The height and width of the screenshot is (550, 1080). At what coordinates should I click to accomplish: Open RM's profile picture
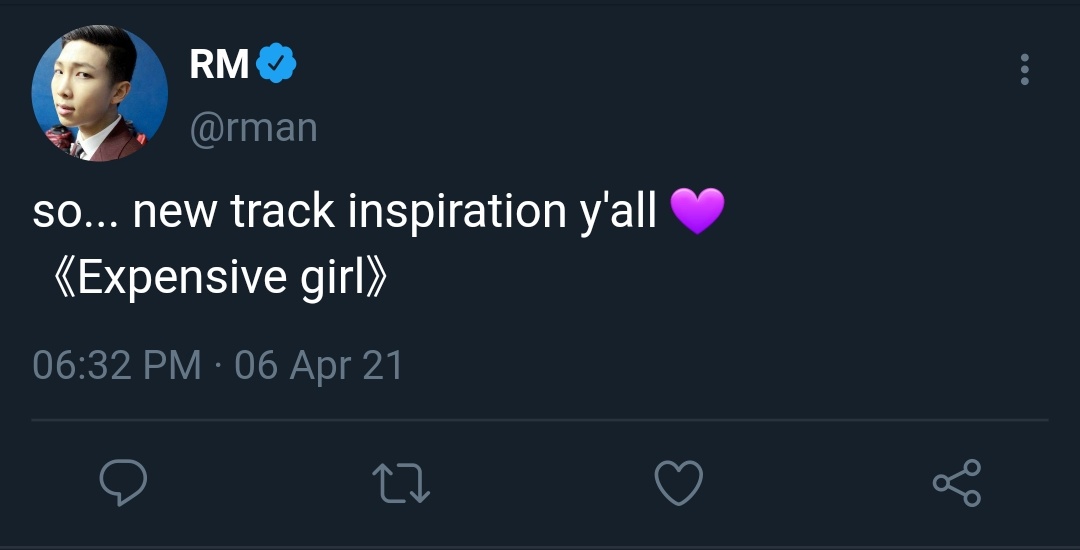click(100, 94)
